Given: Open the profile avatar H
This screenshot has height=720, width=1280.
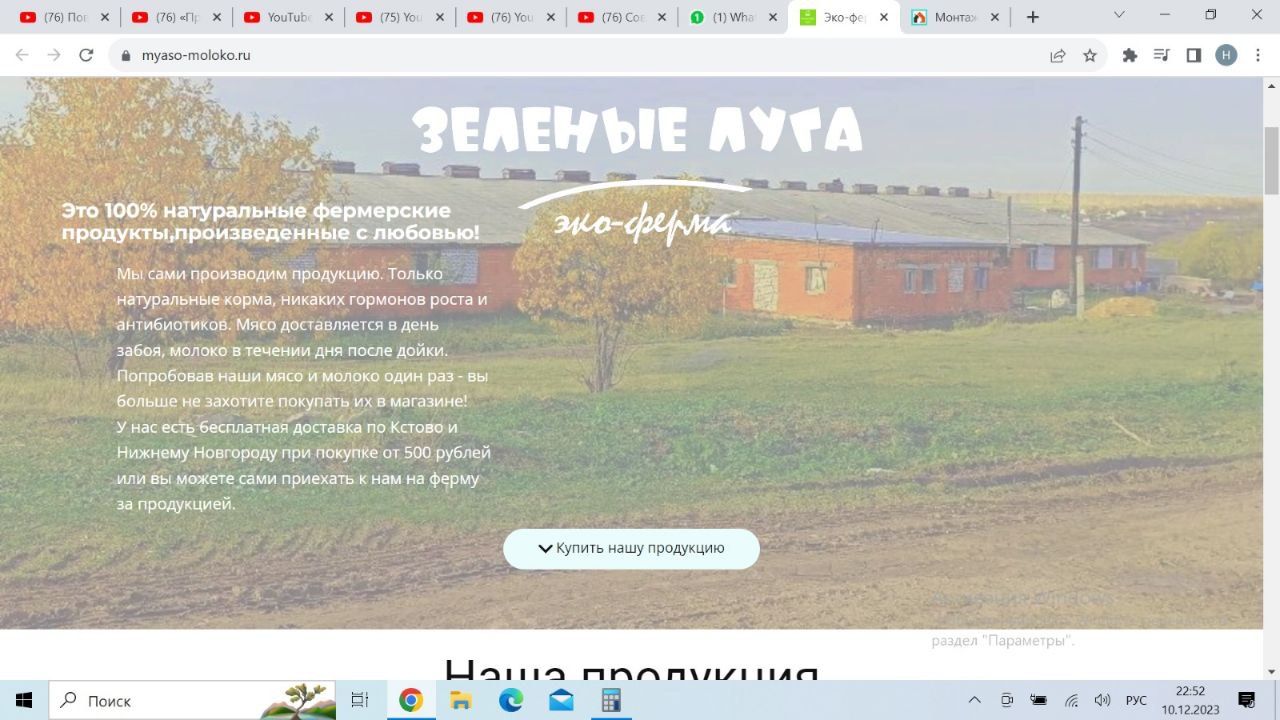Looking at the screenshot, I should click(1226, 56).
